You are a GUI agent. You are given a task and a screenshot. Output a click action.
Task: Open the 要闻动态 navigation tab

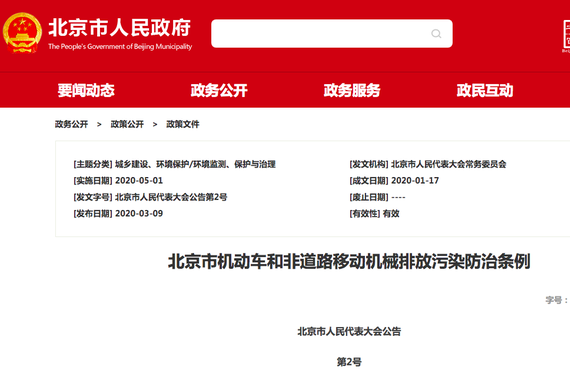tap(86, 90)
